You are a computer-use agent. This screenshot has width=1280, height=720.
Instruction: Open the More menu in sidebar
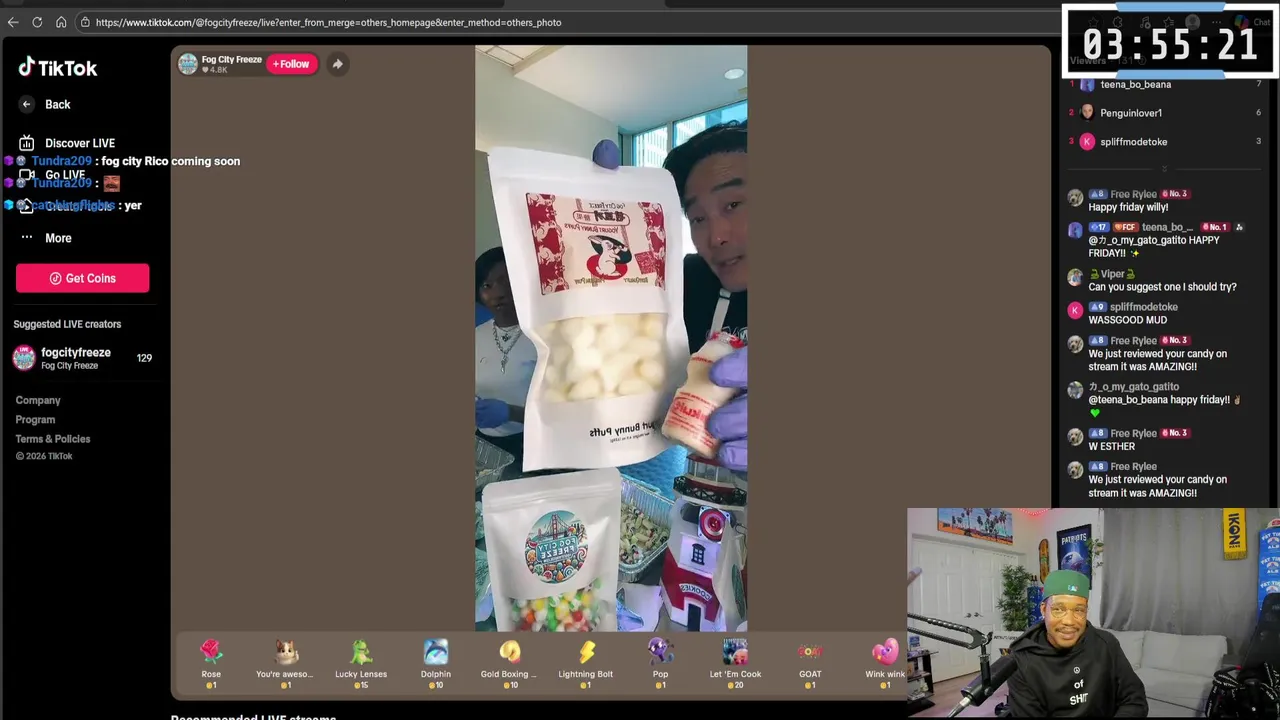pos(45,238)
